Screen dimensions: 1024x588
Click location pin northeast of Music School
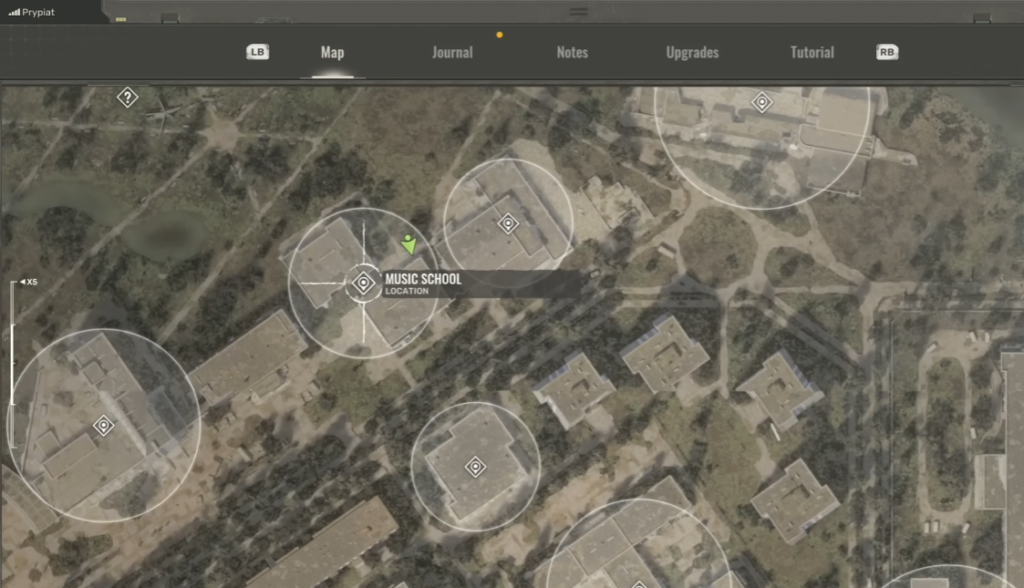(508, 223)
